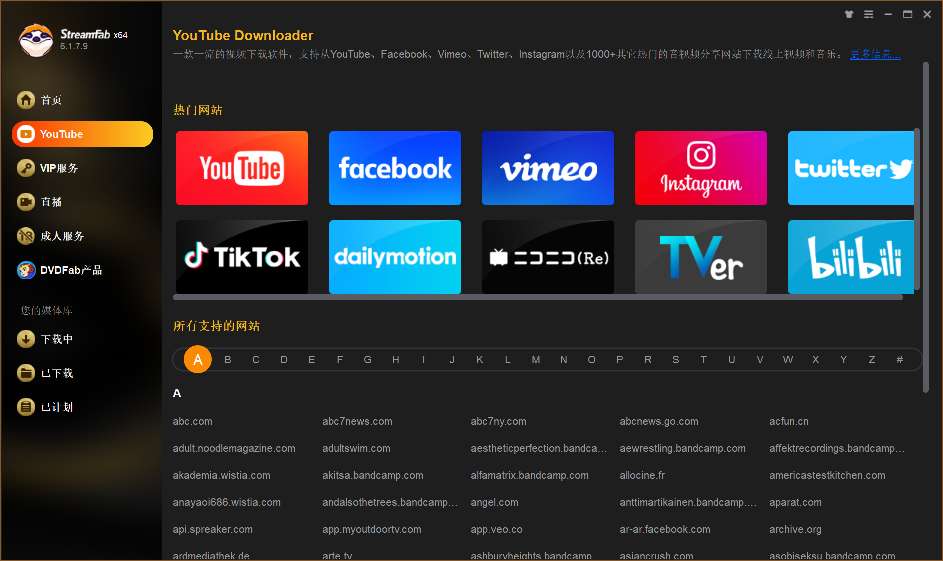Select the letter A filter
The height and width of the screenshot is (561, 943).
pos(198,360)
